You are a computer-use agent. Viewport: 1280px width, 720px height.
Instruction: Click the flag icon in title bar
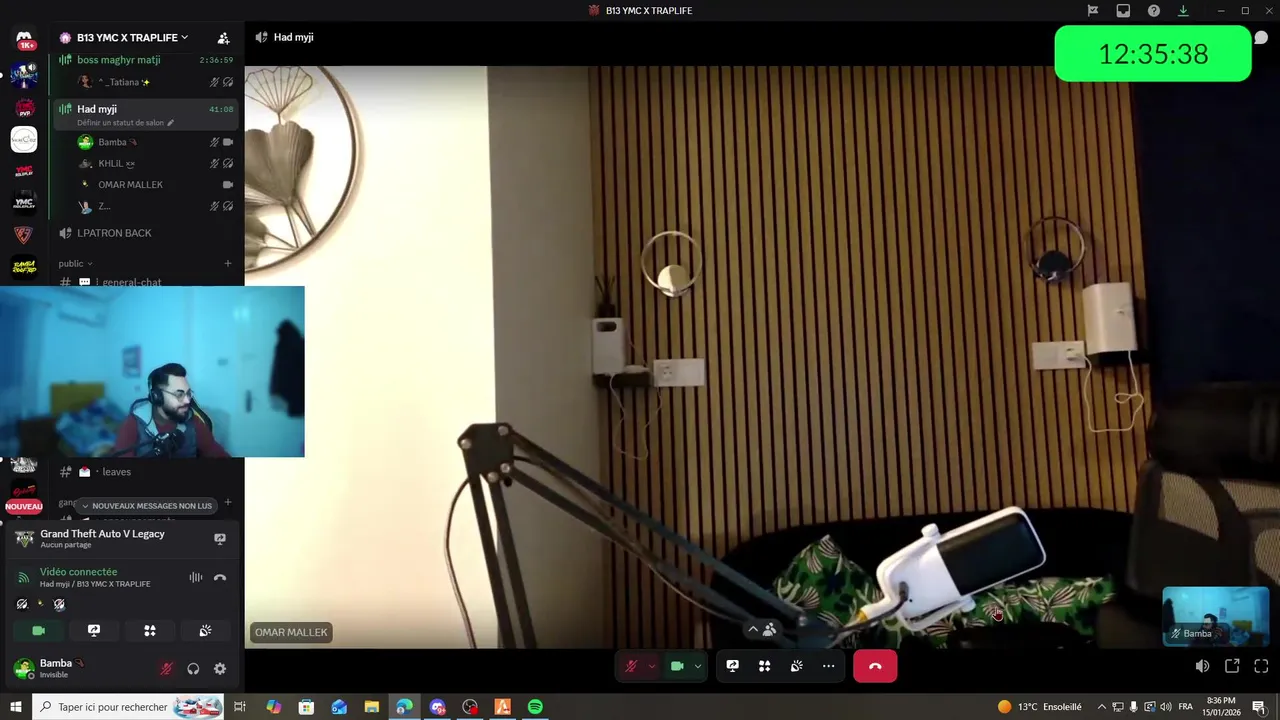(x=1093, y=11)
